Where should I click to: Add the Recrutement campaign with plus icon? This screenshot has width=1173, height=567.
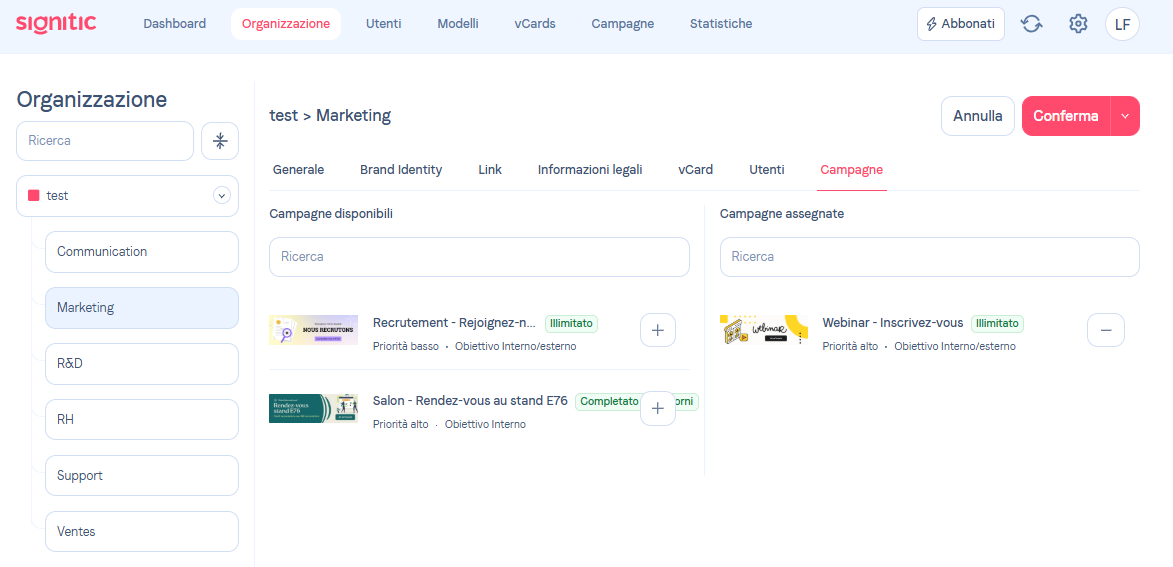tap(657, 330)
